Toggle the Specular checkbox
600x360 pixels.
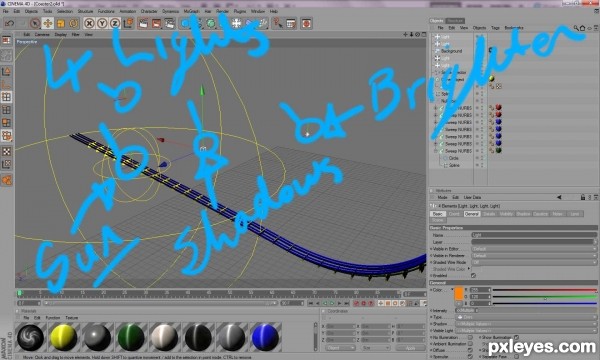point(470,357)
